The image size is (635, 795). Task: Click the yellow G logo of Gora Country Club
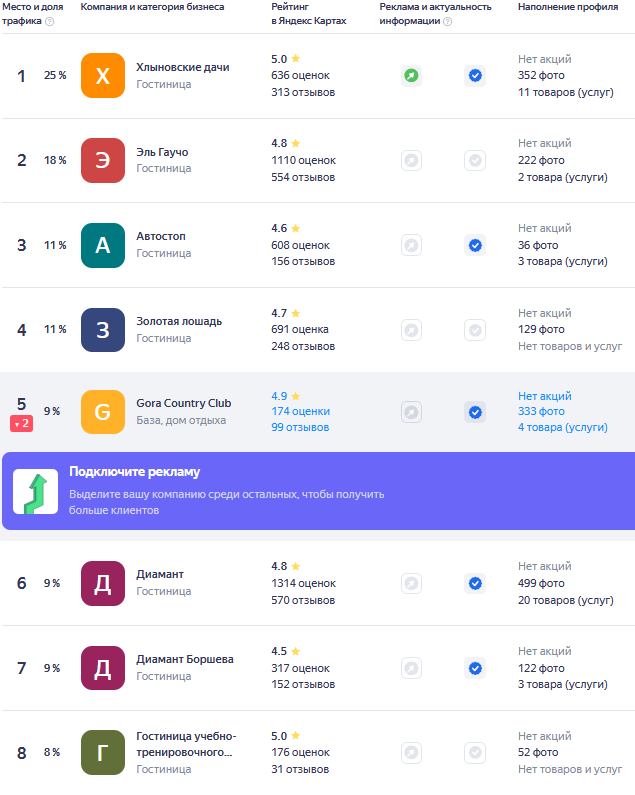pos(103,412)
